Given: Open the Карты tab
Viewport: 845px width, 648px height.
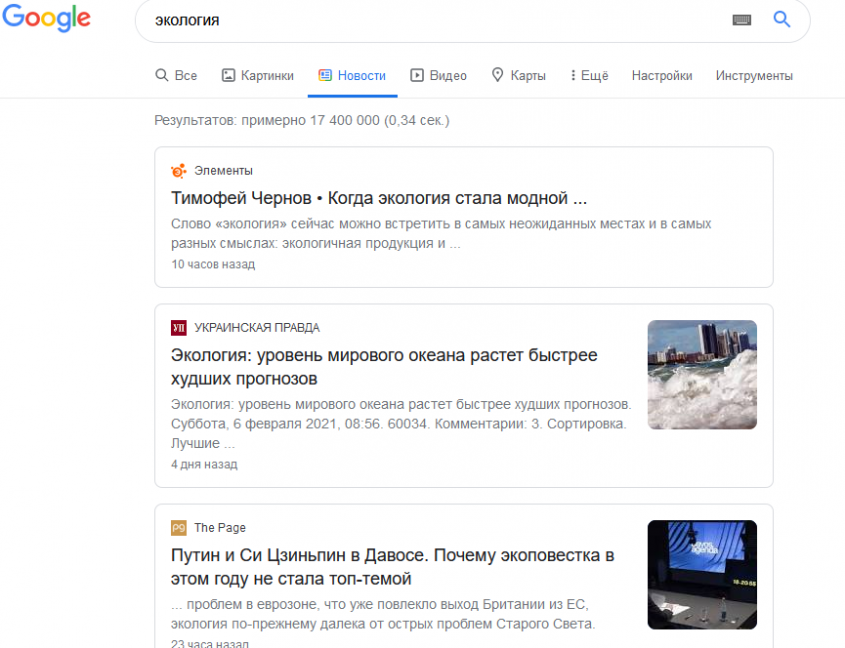Looking at the screenshot, I should point(518,76).
